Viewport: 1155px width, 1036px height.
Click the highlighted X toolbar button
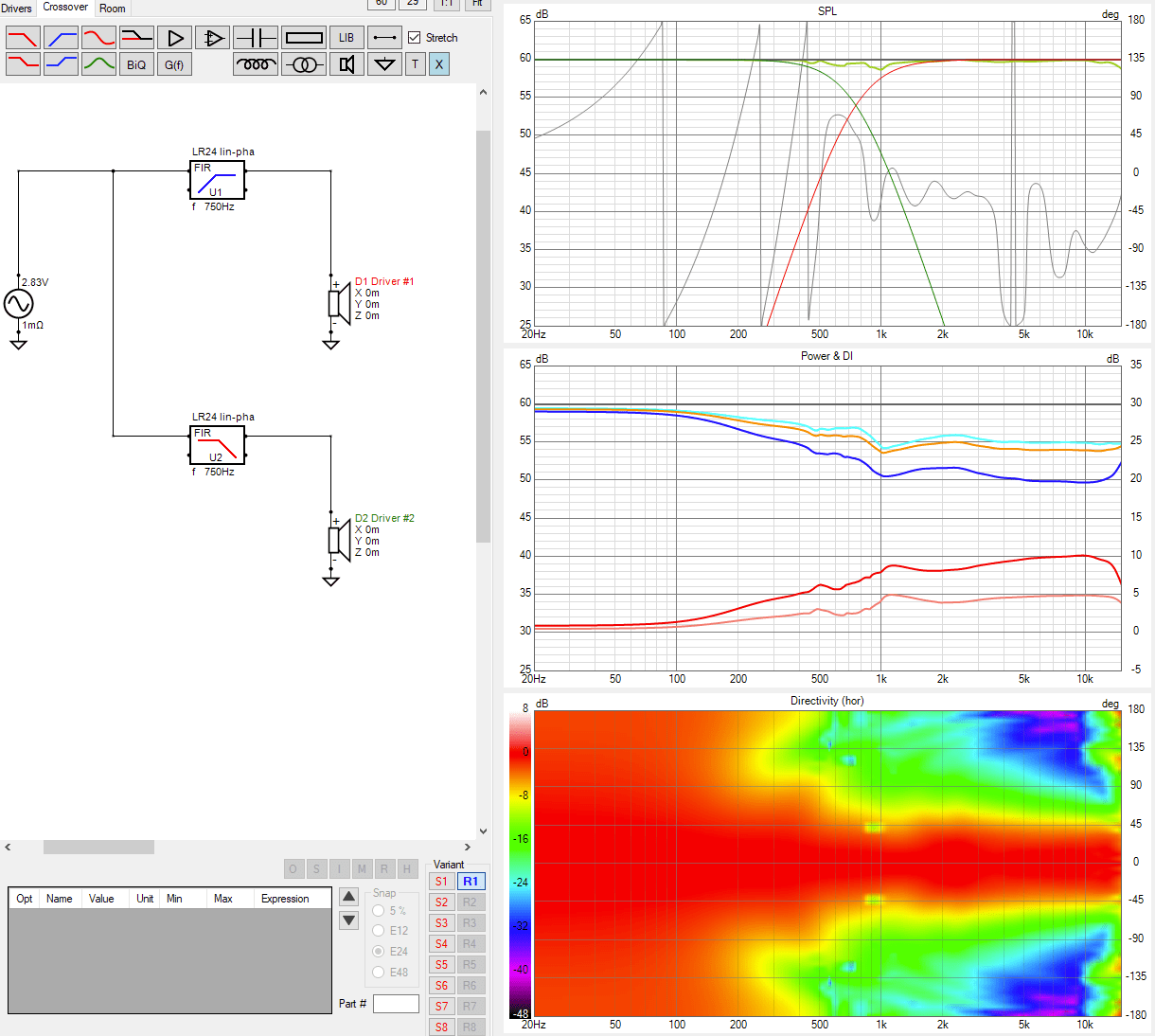pos(438,64)
